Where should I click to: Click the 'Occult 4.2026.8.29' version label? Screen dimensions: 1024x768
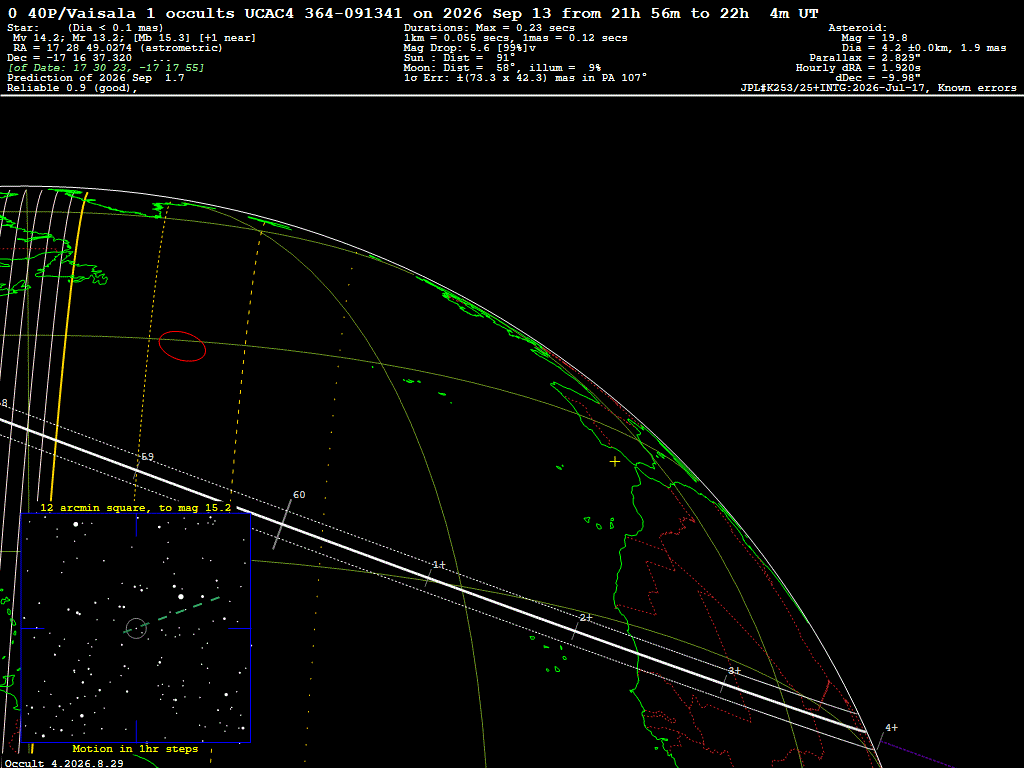click(x=64, y=763)
